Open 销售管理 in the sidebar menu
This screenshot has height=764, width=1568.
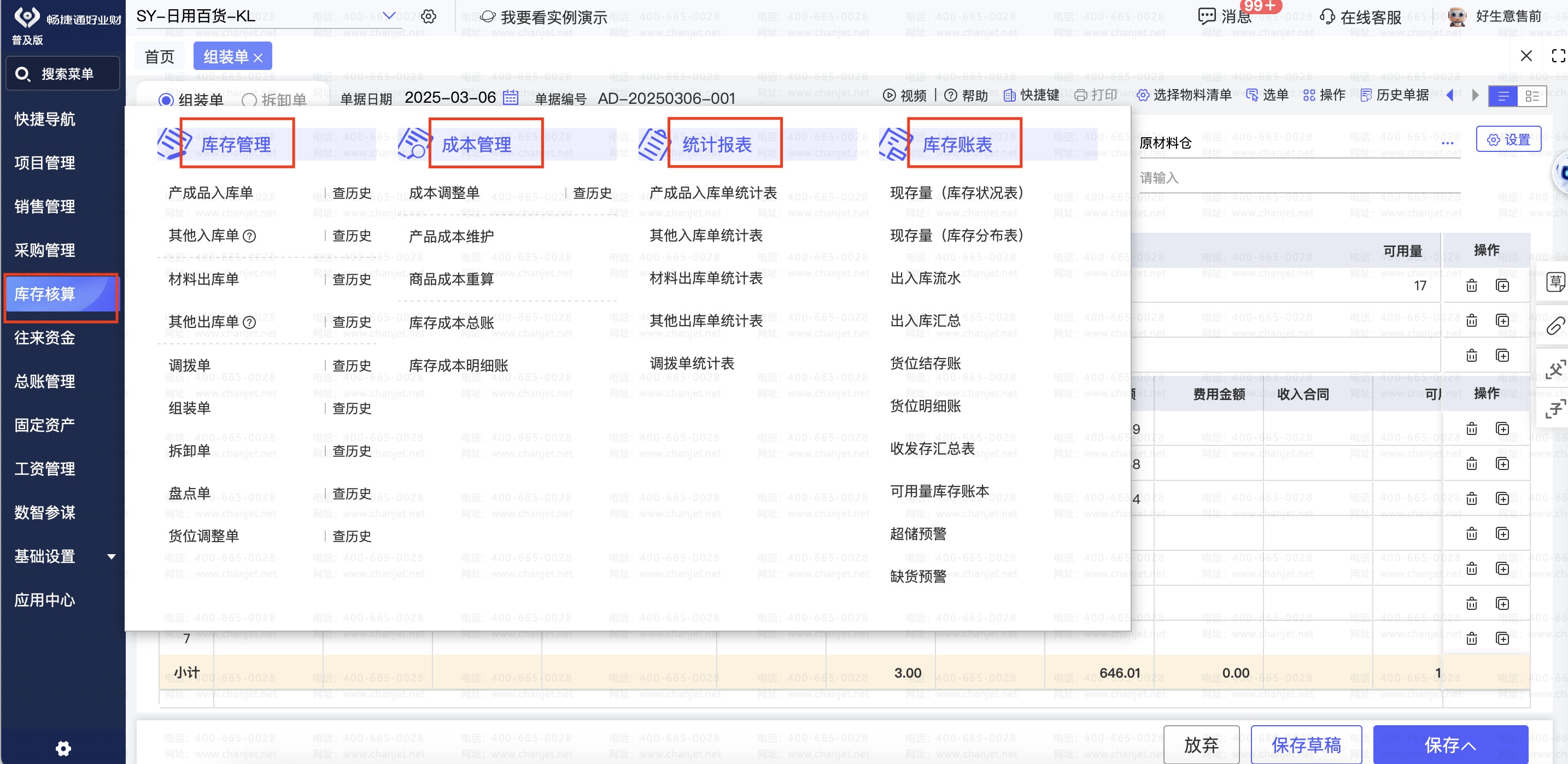(x=45, y=206)
